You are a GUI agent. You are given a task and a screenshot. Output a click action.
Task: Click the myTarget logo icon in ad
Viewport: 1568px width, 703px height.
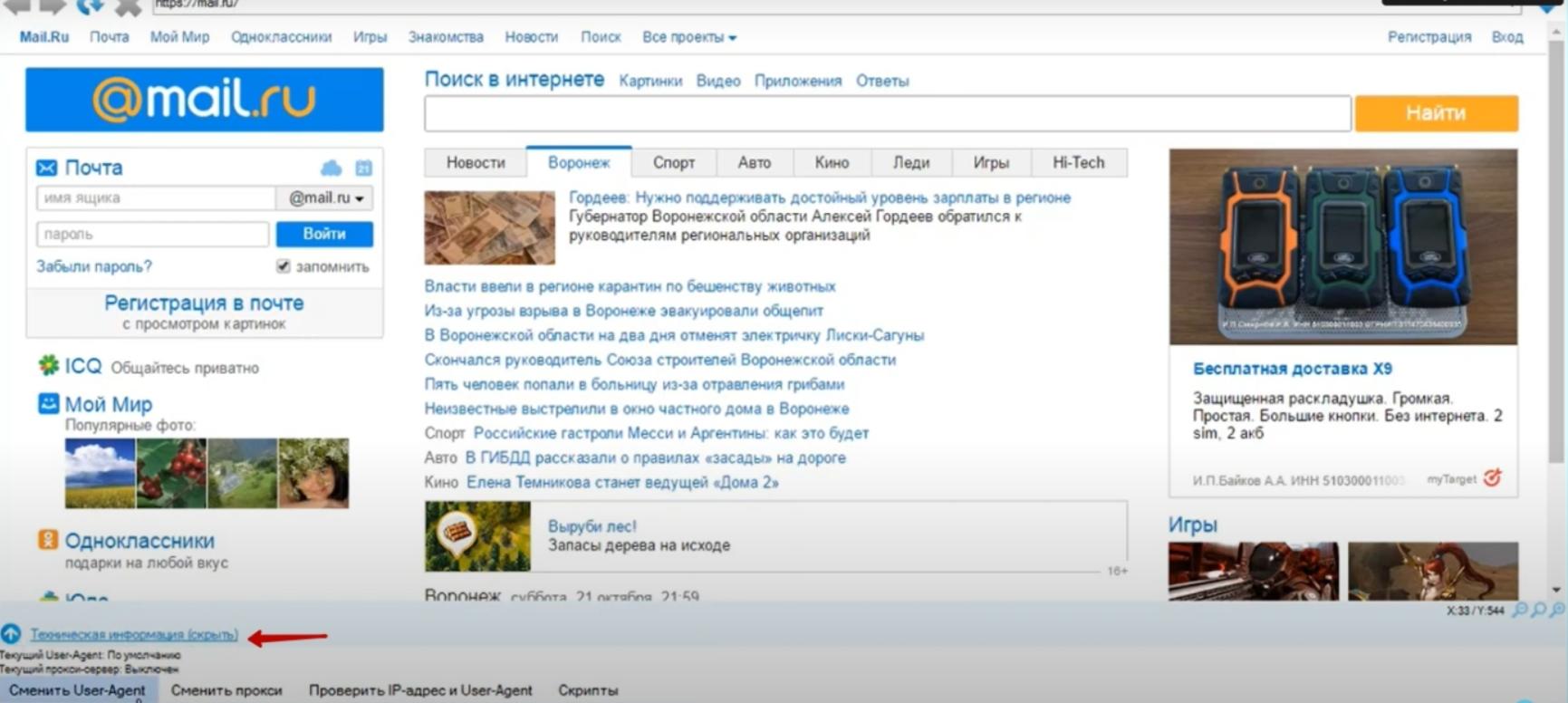point(1492,477)
